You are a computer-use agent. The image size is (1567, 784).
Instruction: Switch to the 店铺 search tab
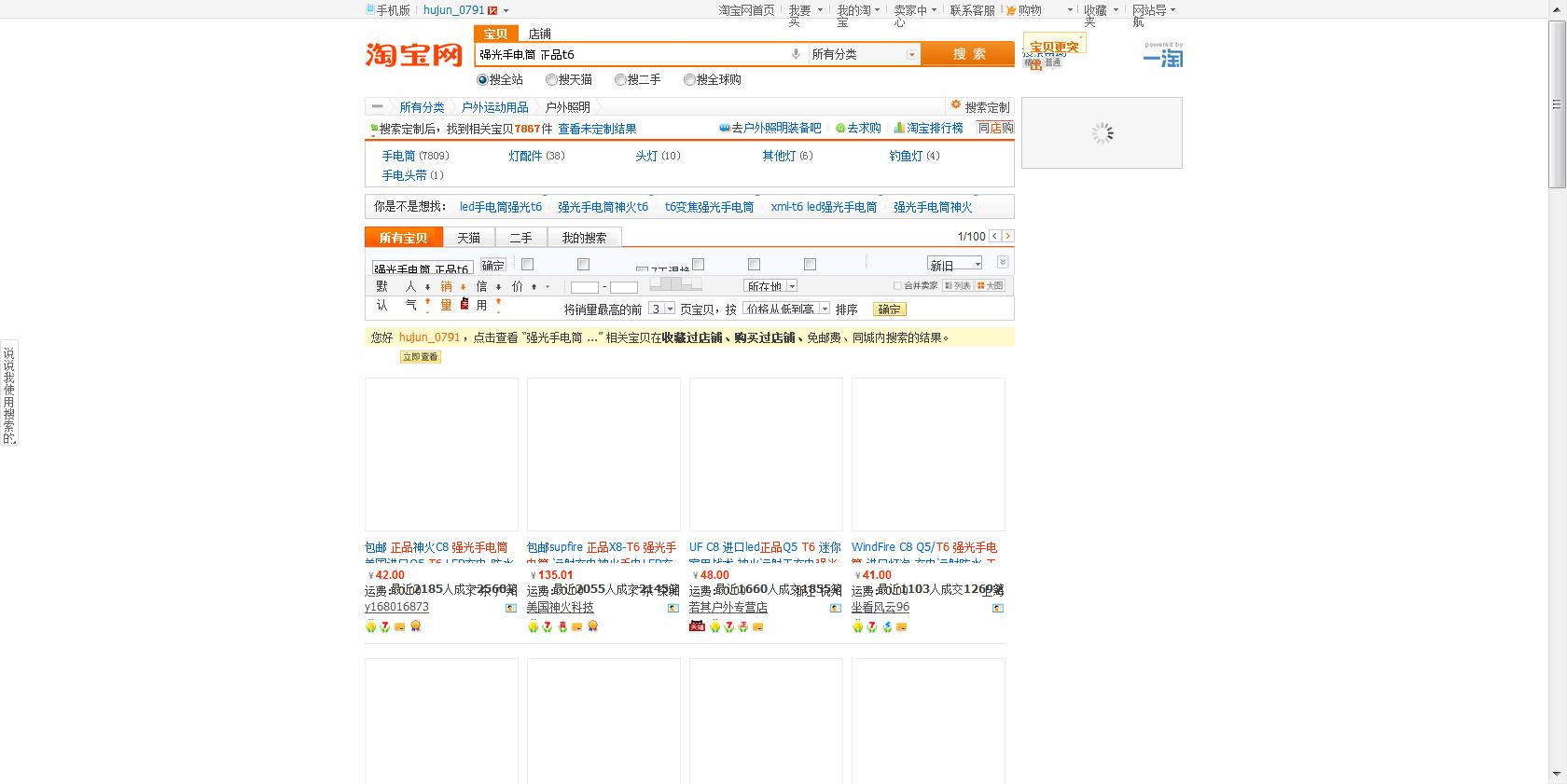tap(540, 34)
